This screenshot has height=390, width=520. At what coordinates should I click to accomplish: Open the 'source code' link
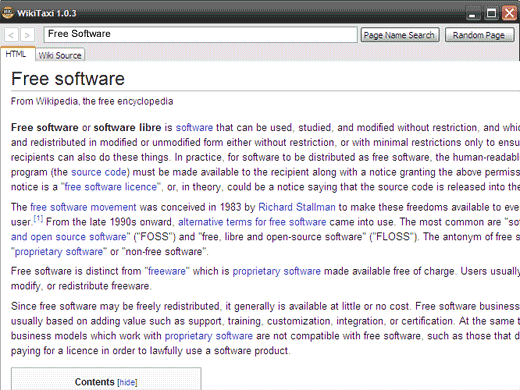(x=99, y=172)
